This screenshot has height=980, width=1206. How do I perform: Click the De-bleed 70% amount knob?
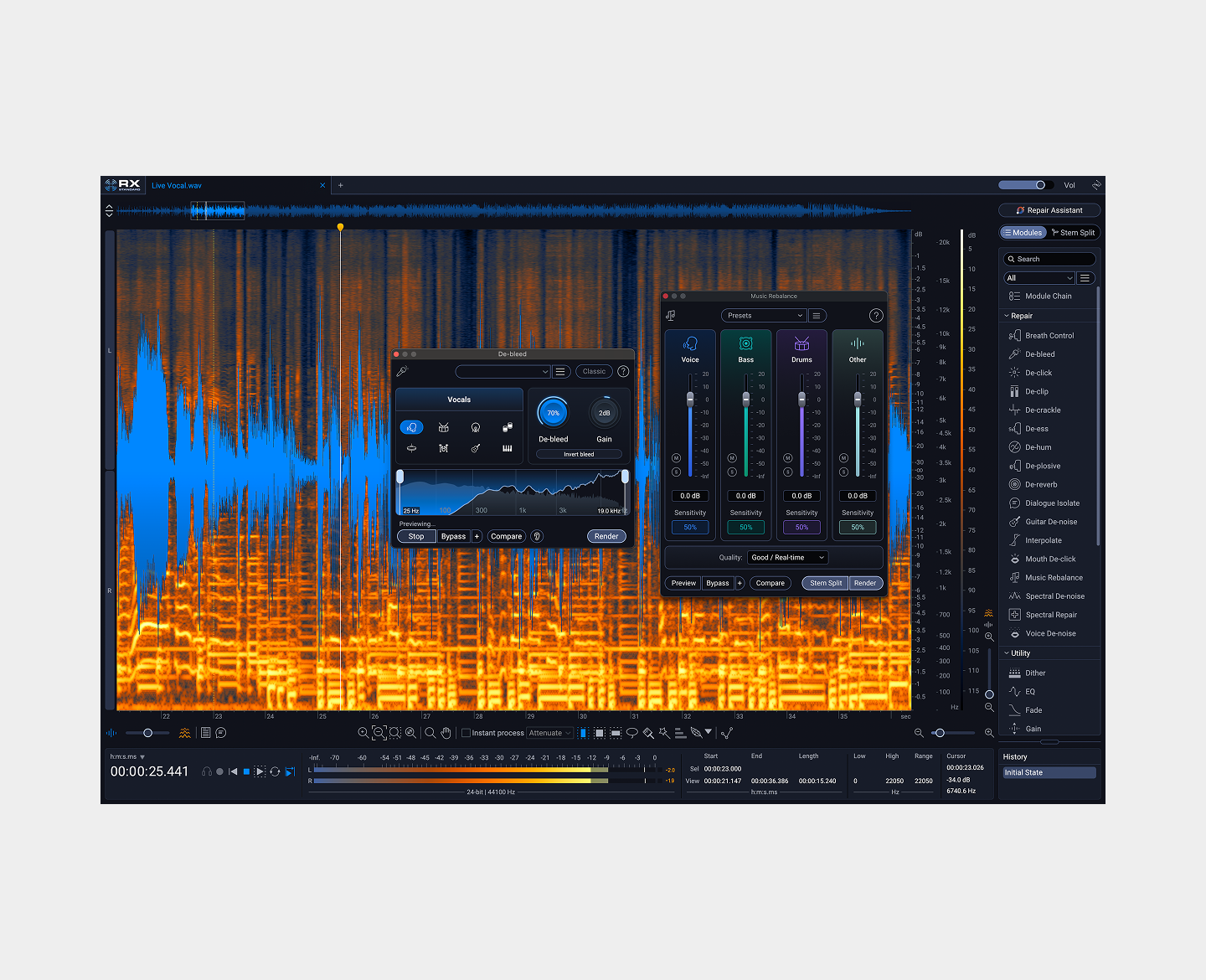point(553,413)
